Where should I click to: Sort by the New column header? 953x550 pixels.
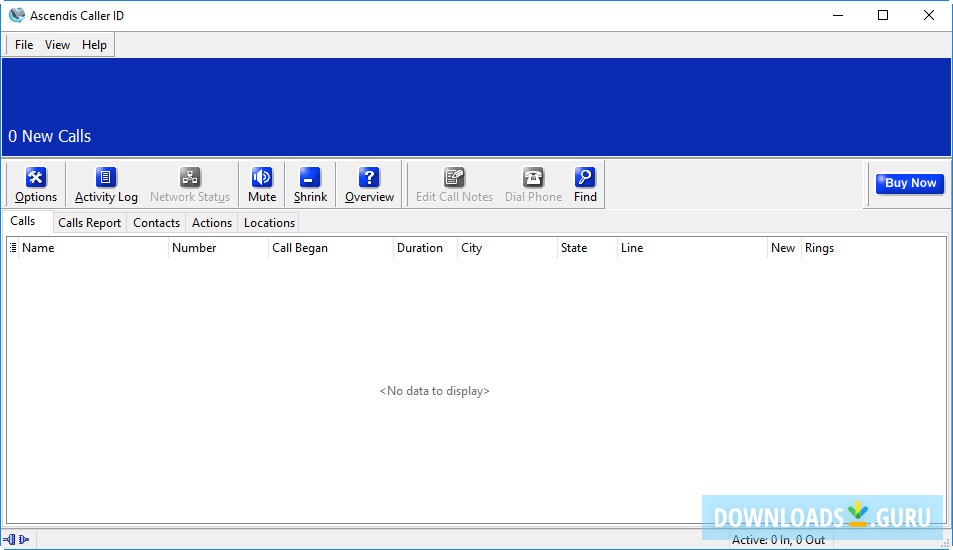tap(783, 247)
